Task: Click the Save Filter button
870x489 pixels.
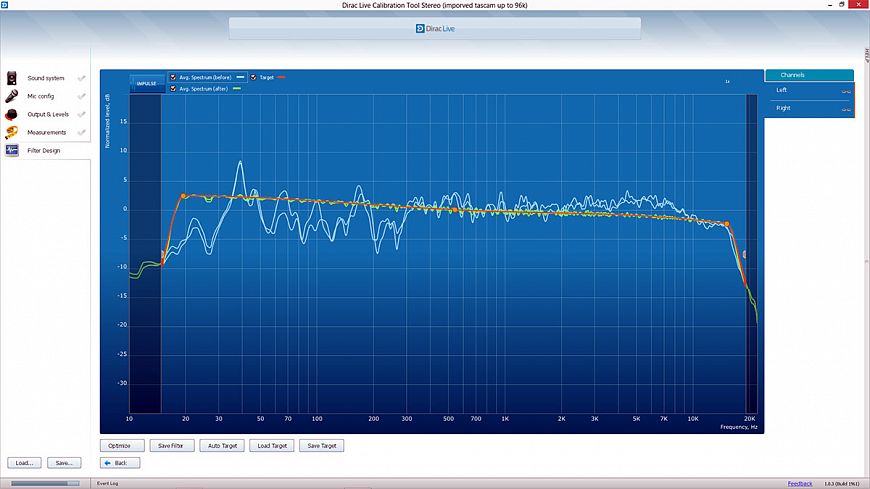Action: [170, 446]
